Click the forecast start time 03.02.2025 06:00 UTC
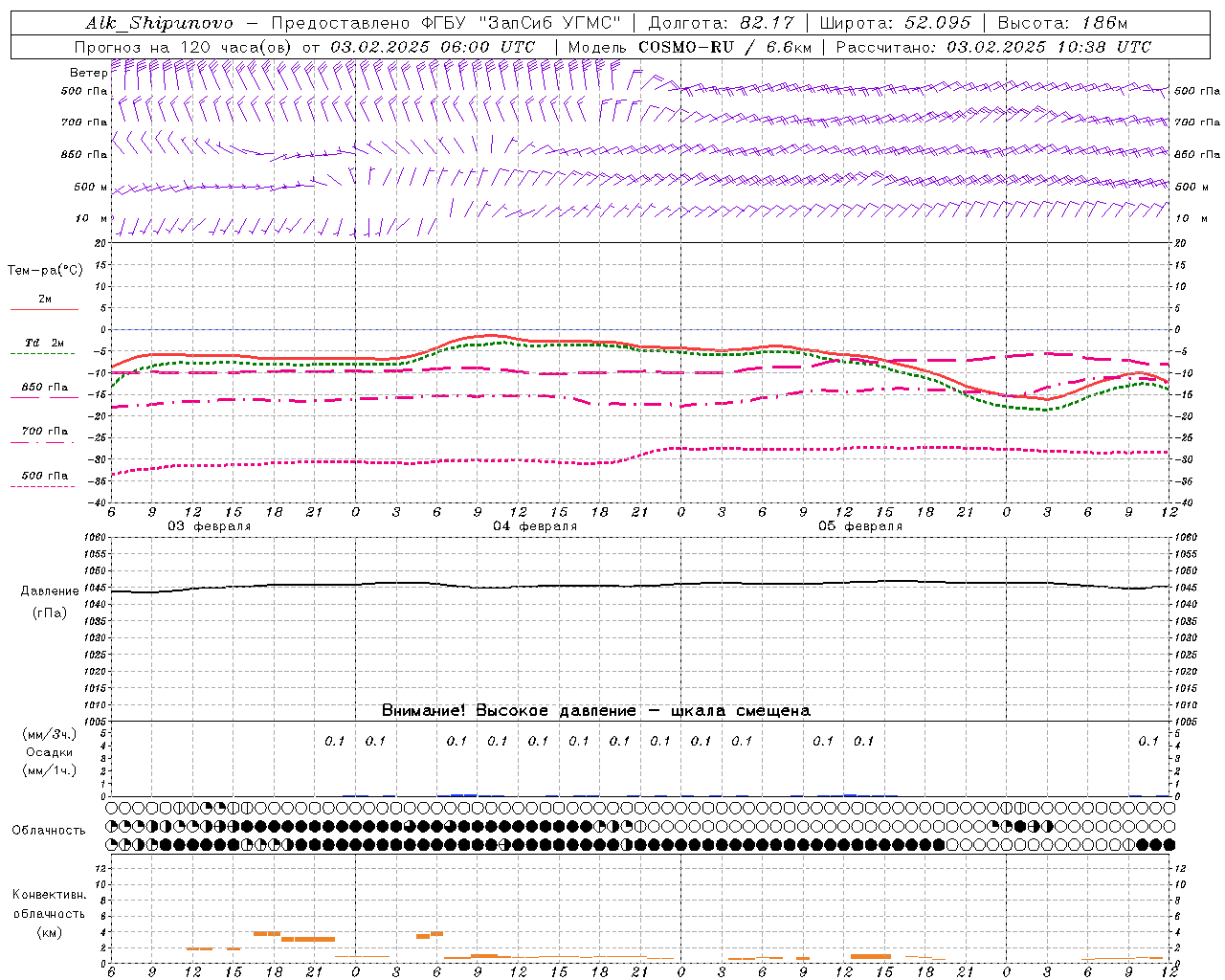This screenshot has height=980, width=1225. [x=433, y=47]
